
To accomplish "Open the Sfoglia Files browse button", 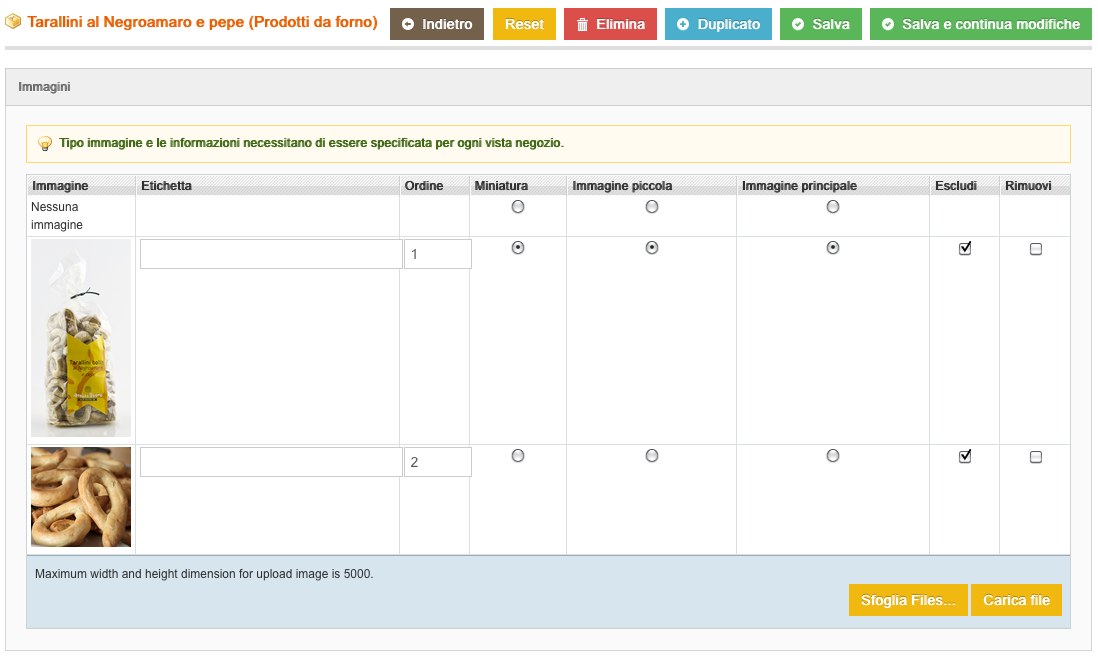I will 908,600.
